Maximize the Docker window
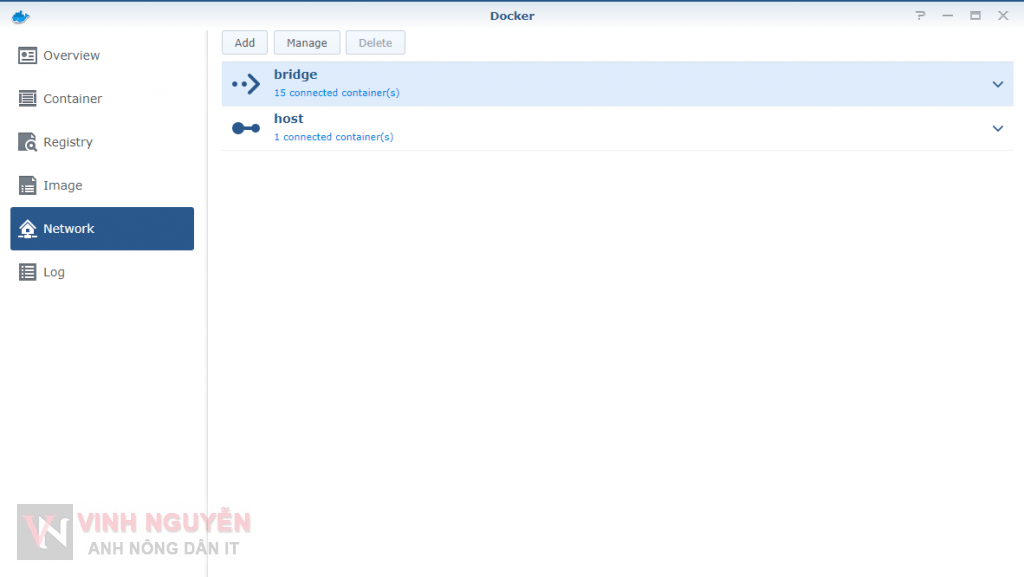 click(x=975, y=16)
